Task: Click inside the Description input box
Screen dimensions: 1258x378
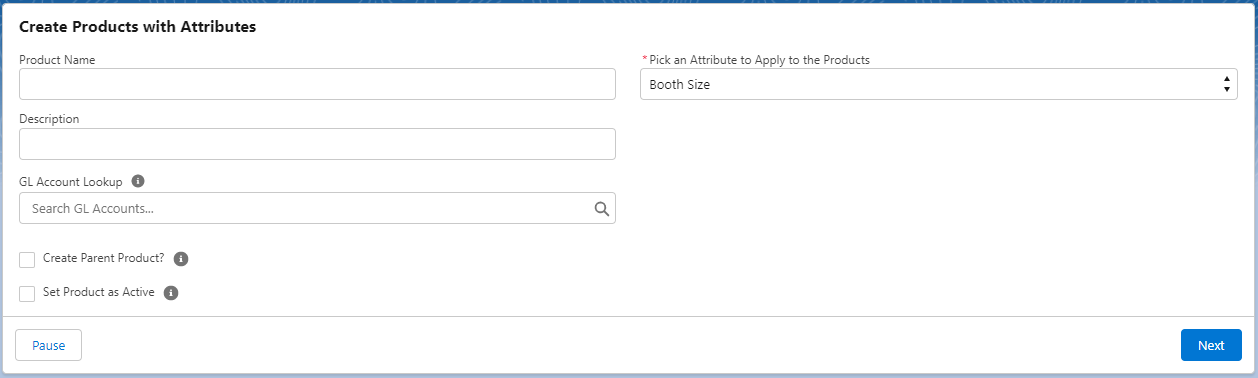Action: (317, 144)
